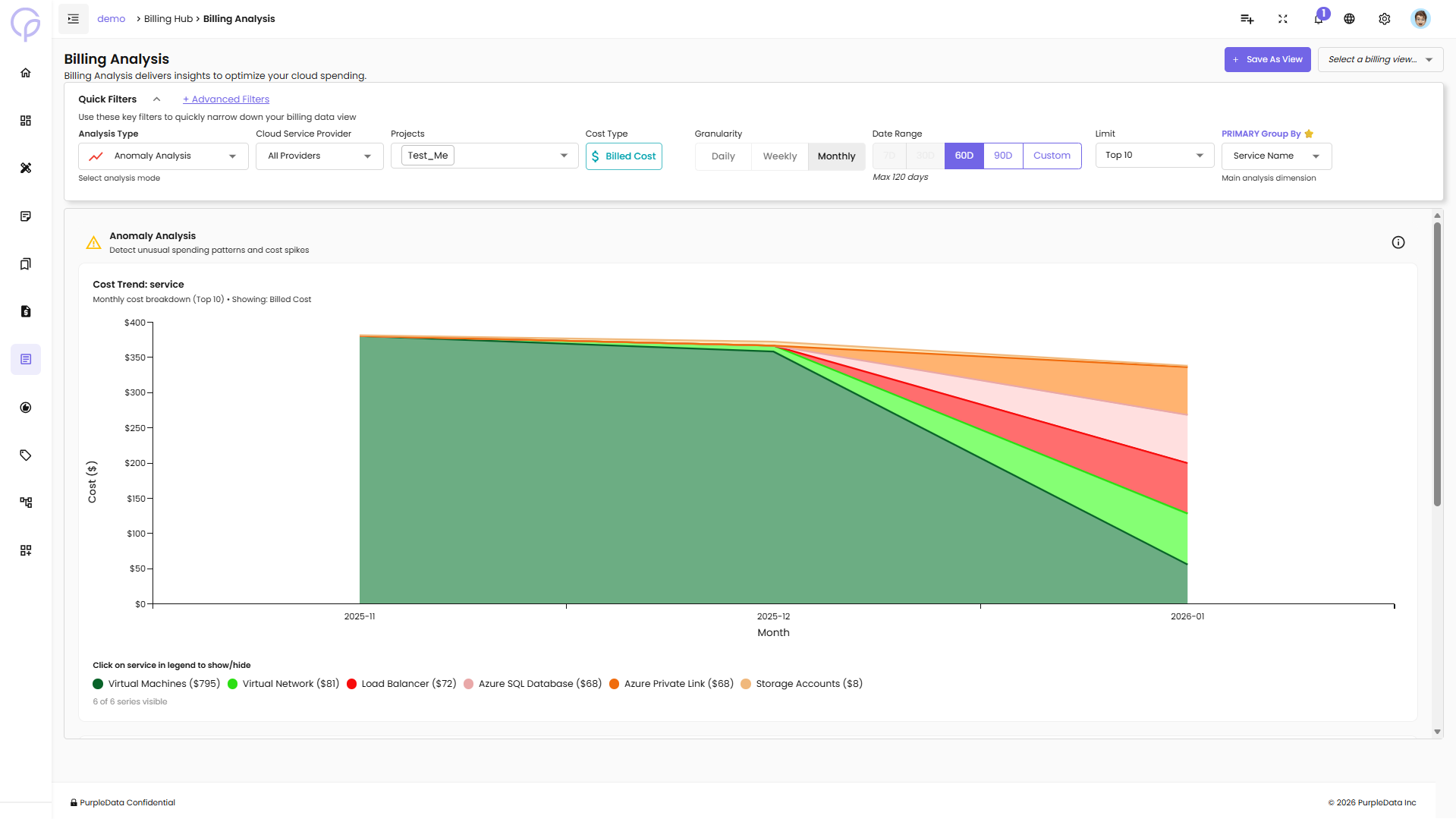
Task: Open the Advanced Filters link
Action: pos(226,99)
